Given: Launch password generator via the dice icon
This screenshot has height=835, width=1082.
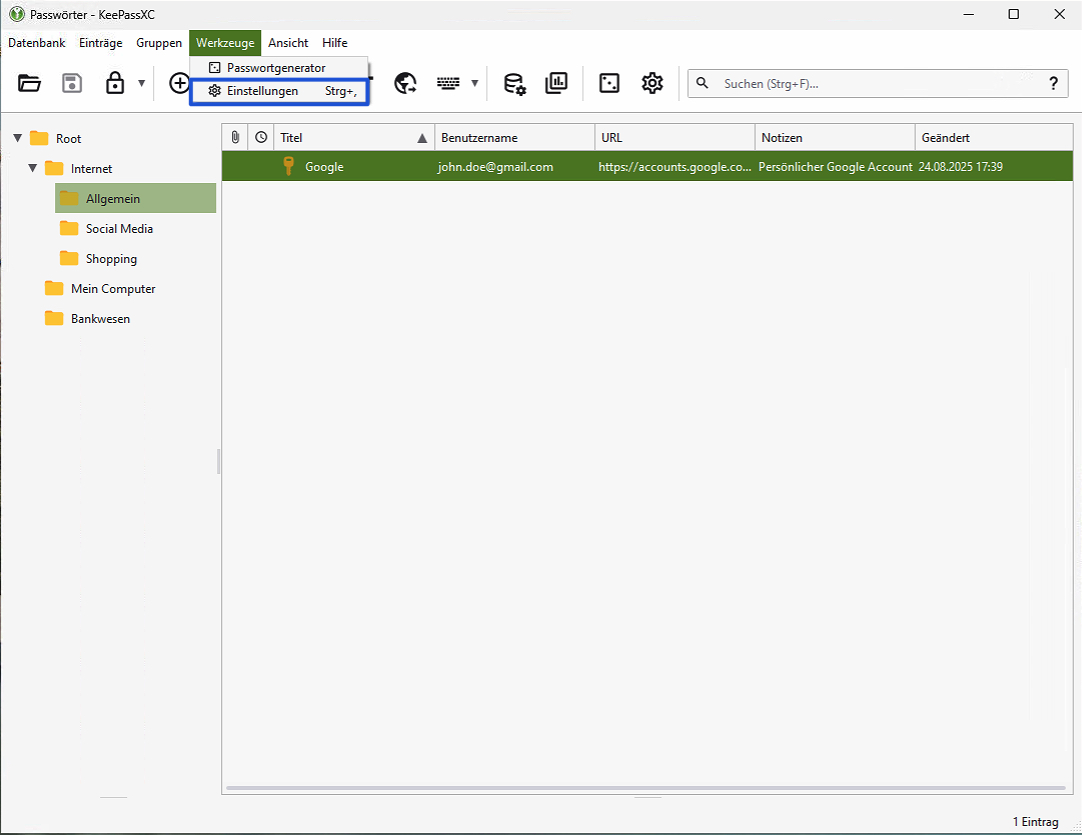Looking at the screenshot, I should click(x=609, y=84).
